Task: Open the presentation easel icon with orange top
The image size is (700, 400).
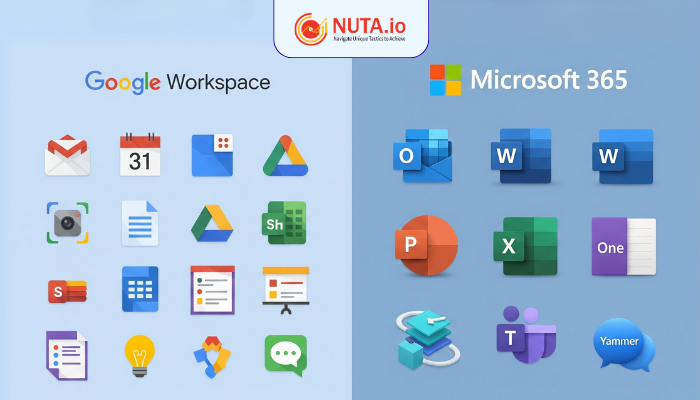Action: [286, 290]
